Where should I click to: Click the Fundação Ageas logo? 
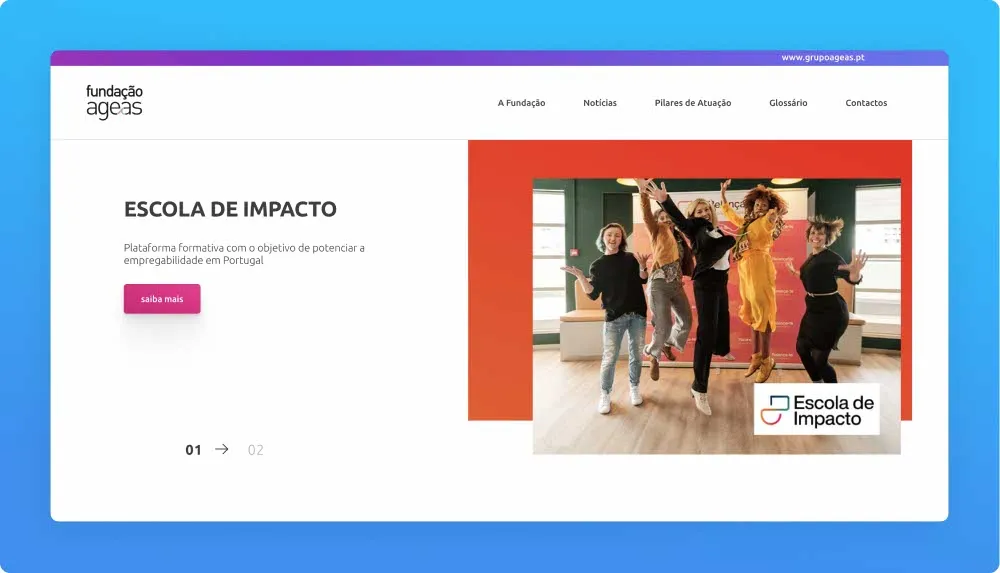tap(114, 102)
